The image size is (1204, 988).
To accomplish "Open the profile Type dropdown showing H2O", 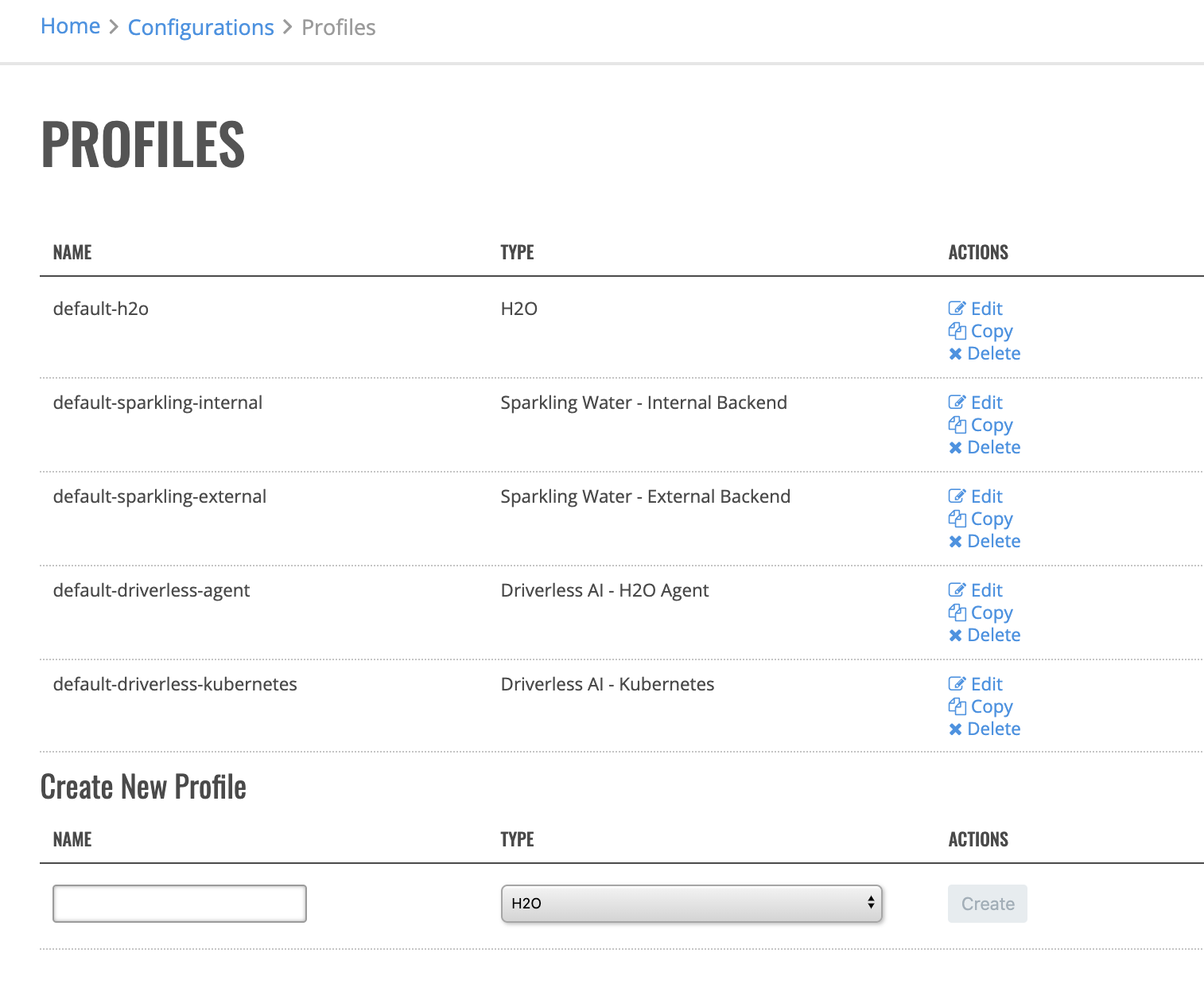I will (692, 904).
